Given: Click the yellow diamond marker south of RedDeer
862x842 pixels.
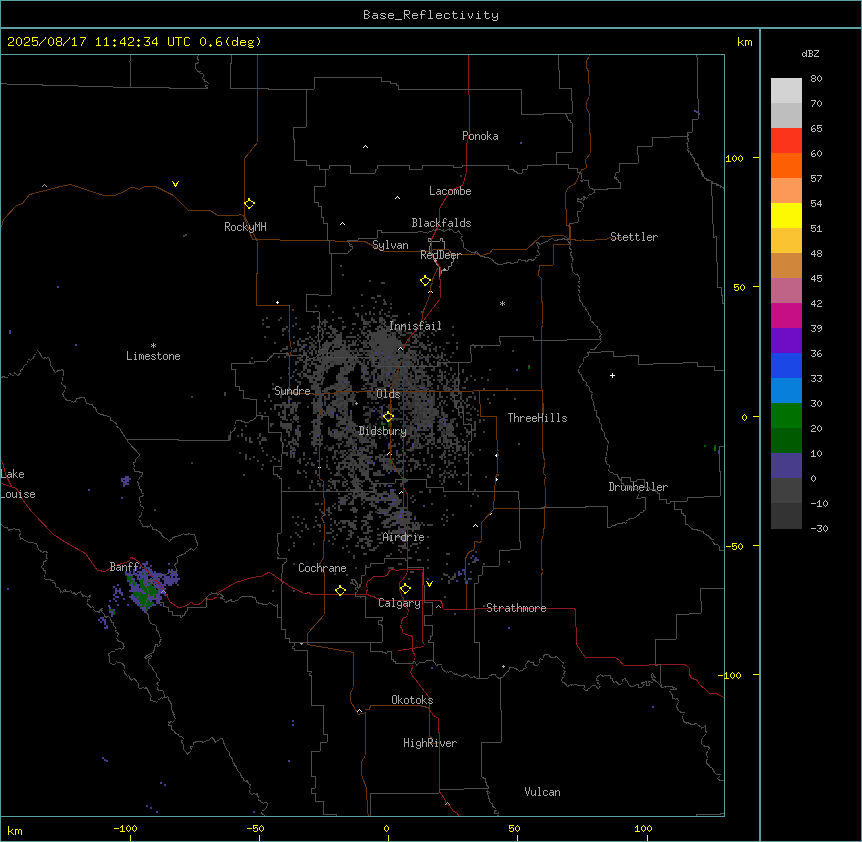Looking at the screenshot, I should 425,281.
